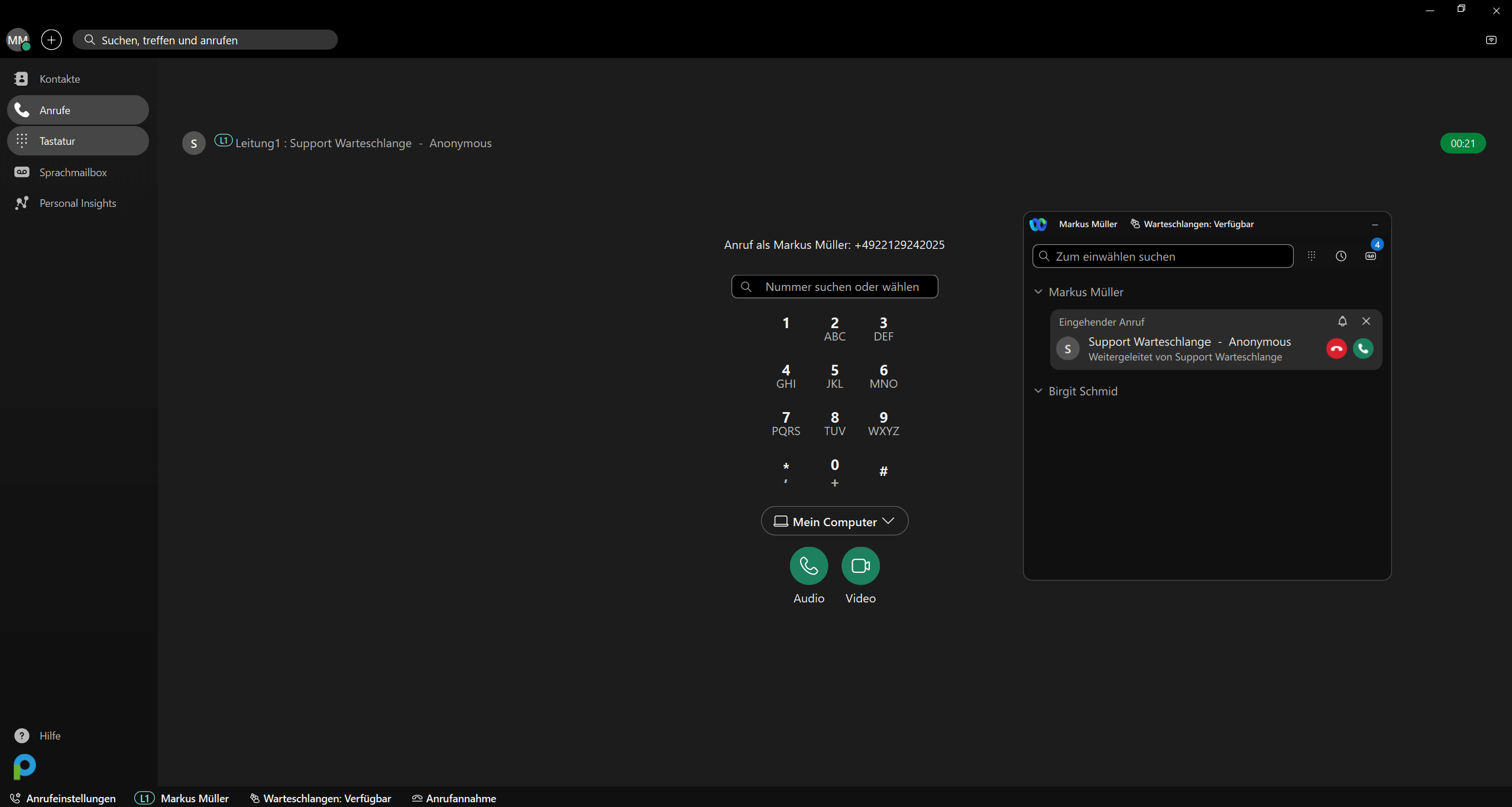
Task: Open call history clock icon in widget
Action: pyautogui.click(x=1341, y=256)
